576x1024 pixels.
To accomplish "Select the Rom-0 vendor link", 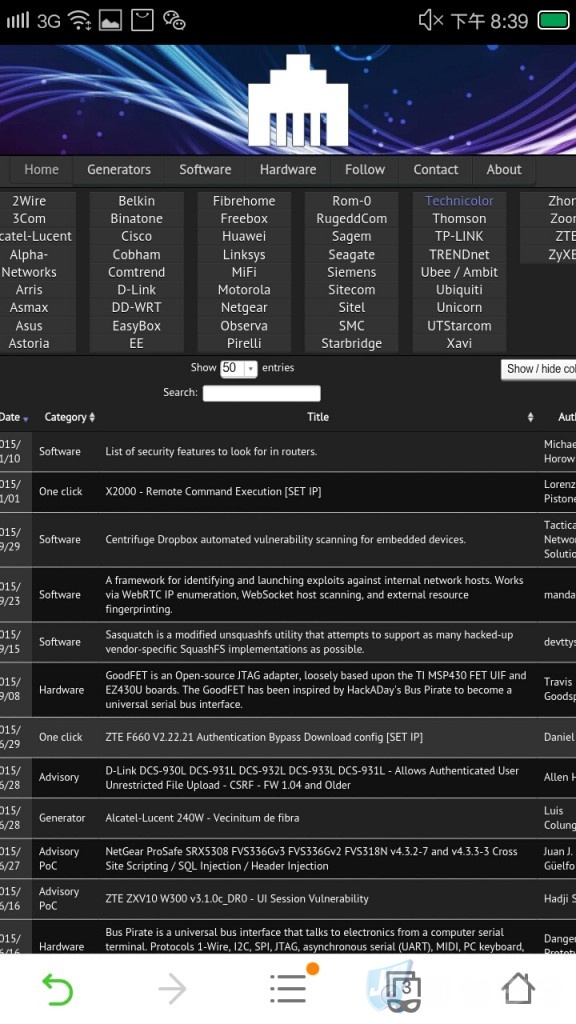I will 351,201.
